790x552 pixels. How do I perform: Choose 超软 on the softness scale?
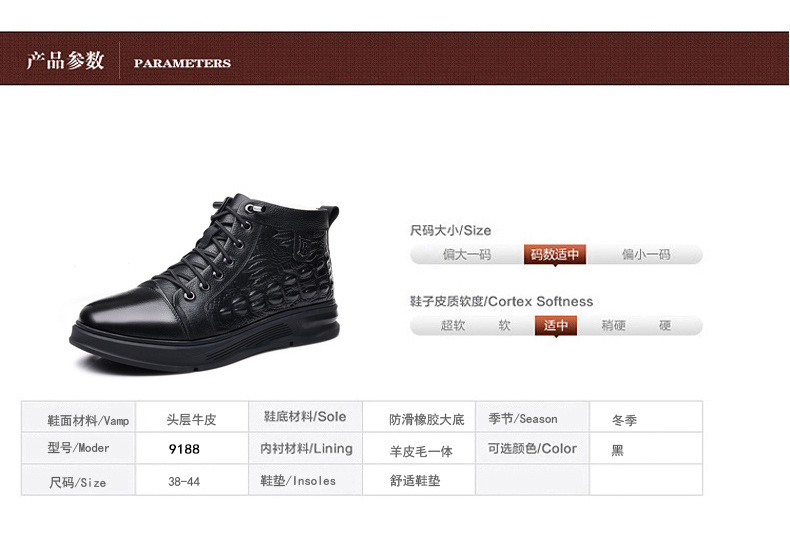452,325
